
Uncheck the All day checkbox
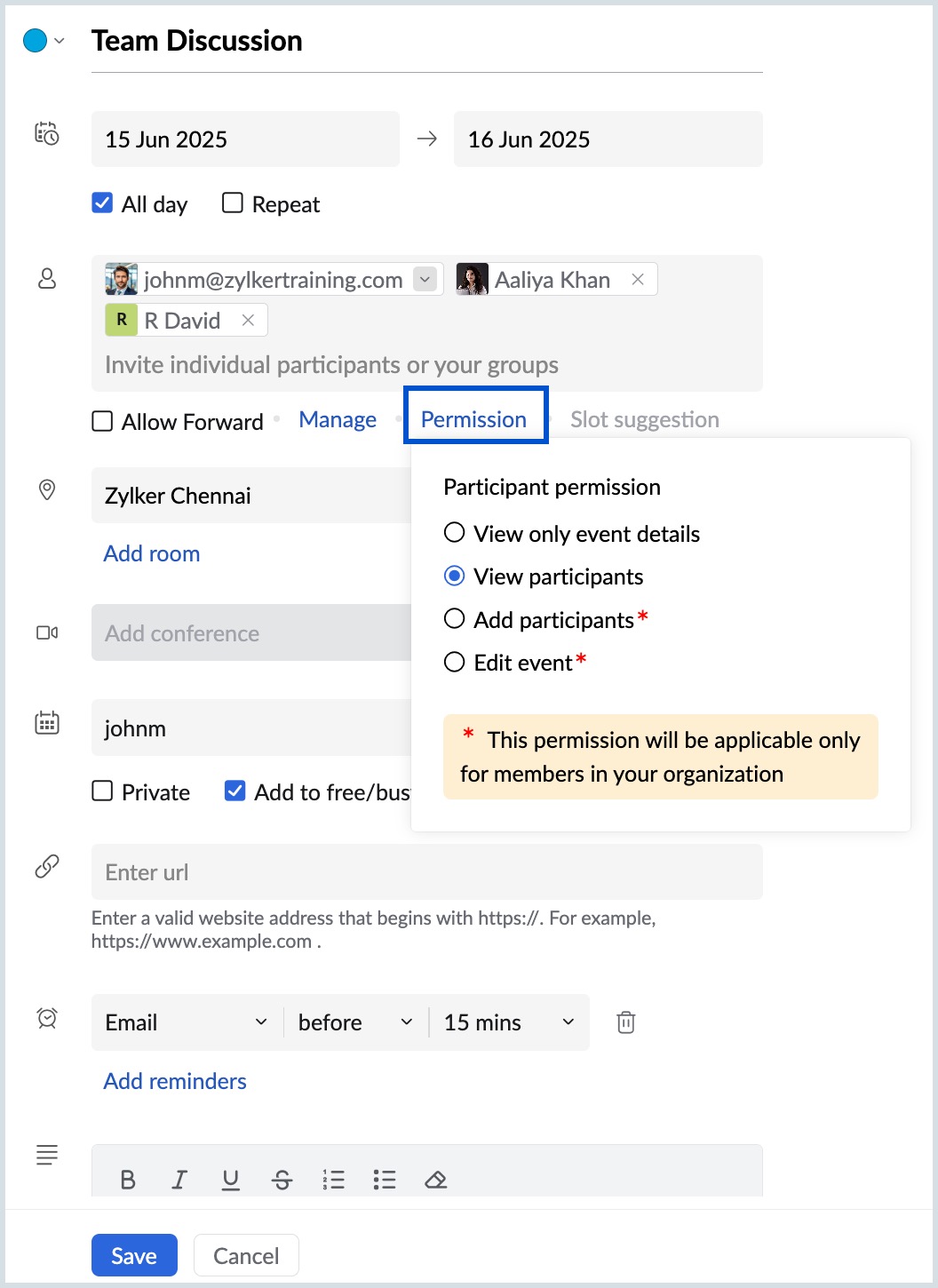103,203
